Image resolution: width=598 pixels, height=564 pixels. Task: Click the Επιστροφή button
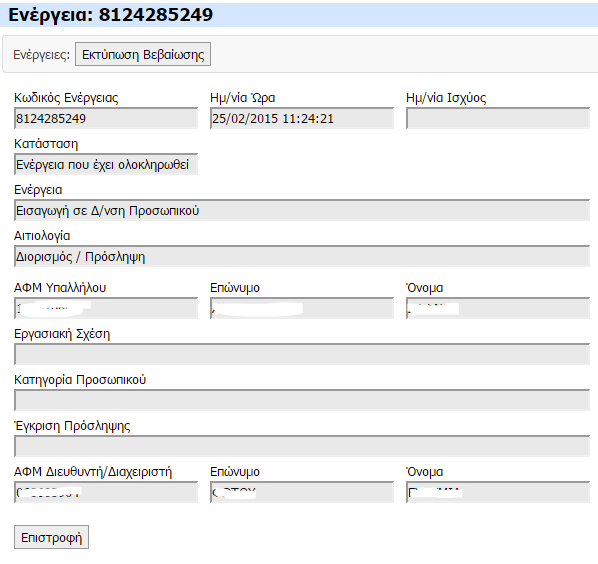51,537
